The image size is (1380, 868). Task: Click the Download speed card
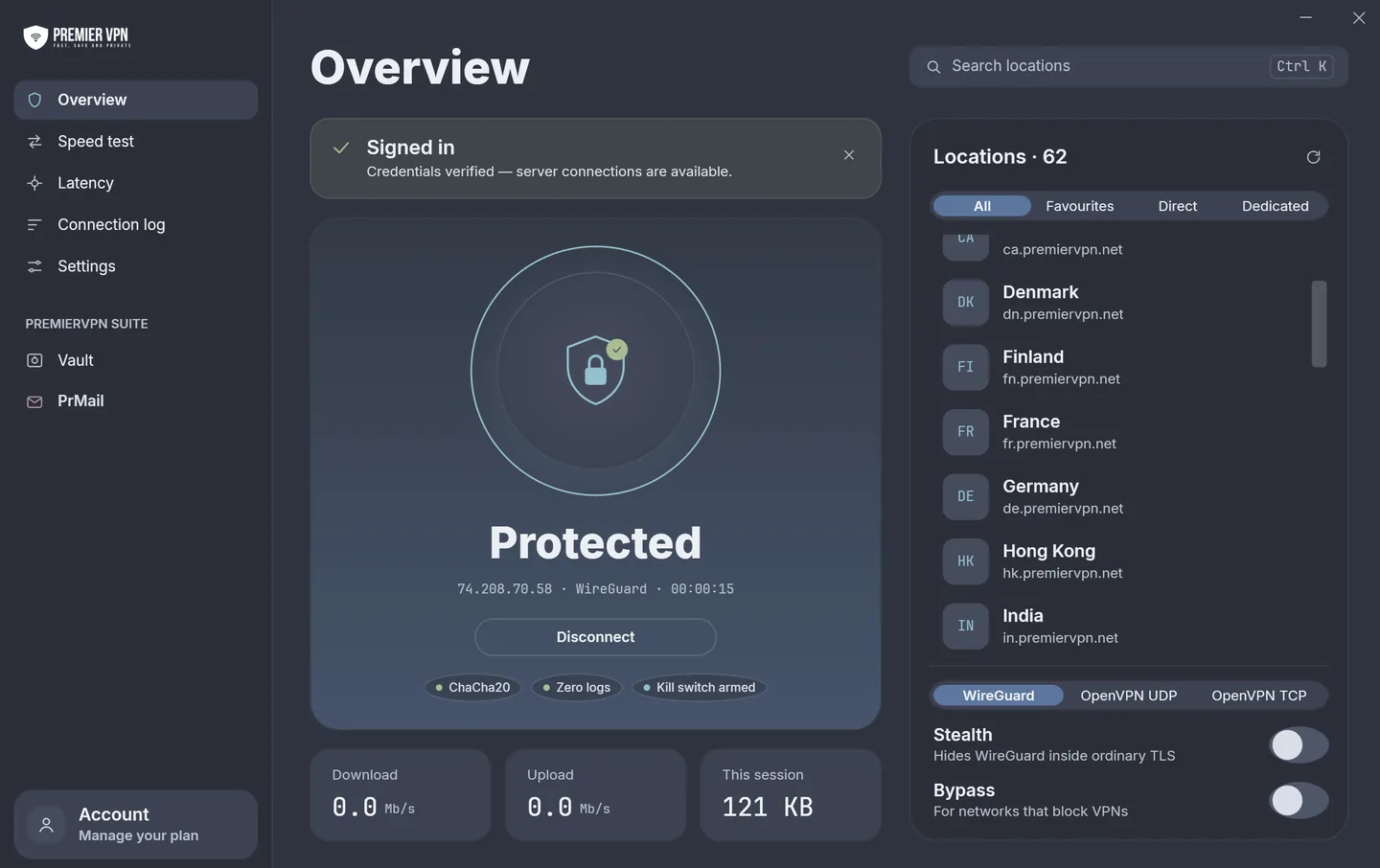pos(401,795)
